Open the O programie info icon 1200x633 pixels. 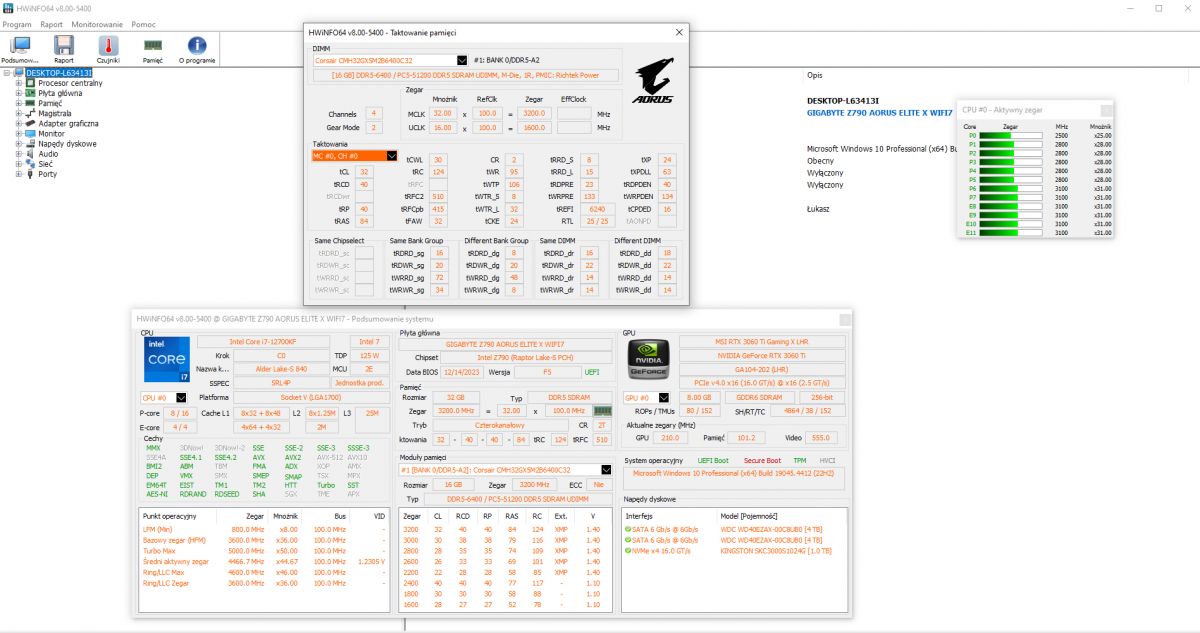pos(197,45)
